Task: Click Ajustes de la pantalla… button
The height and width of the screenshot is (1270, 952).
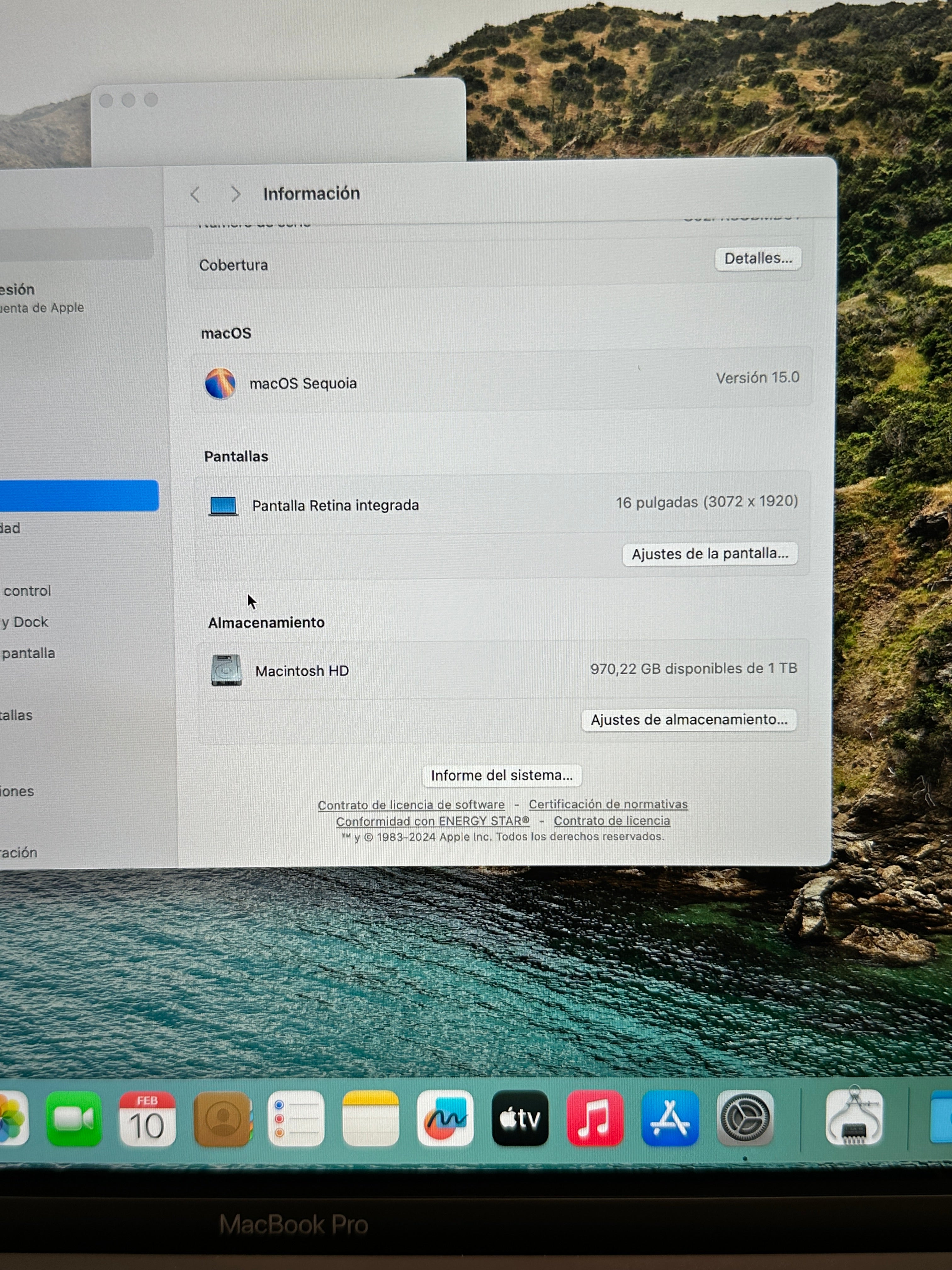Action: click(x=710, y=554)
